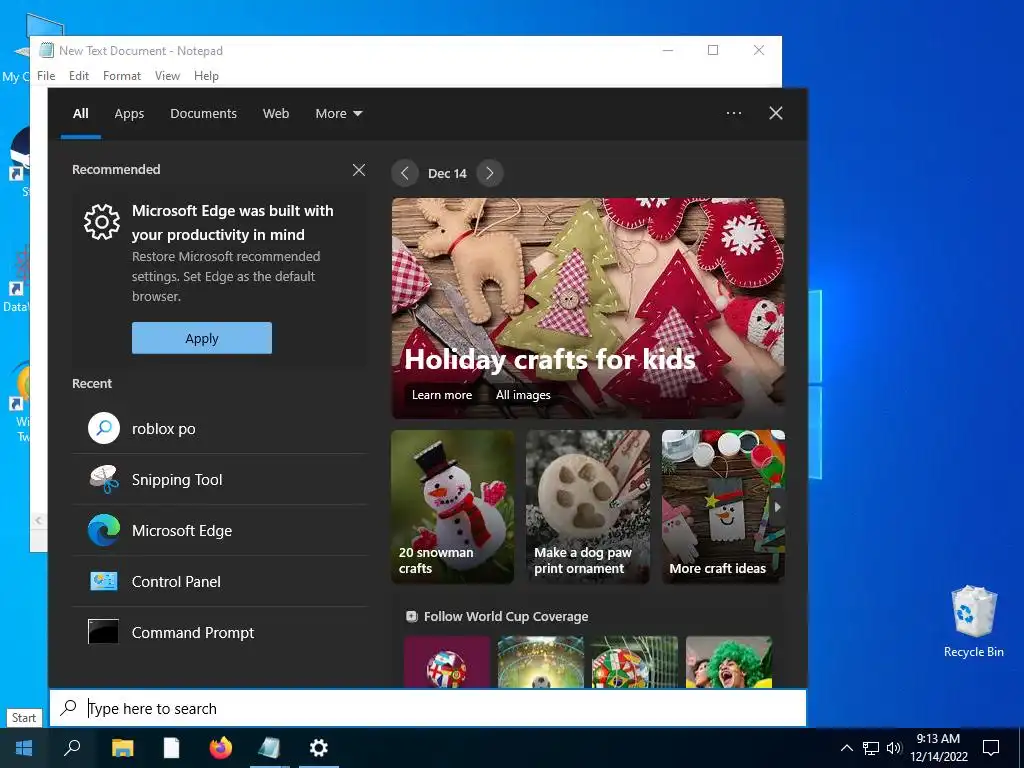Open Snipping Tool from Recent
The width and height of the screenshot is (1024, 768).
point(219,480)
